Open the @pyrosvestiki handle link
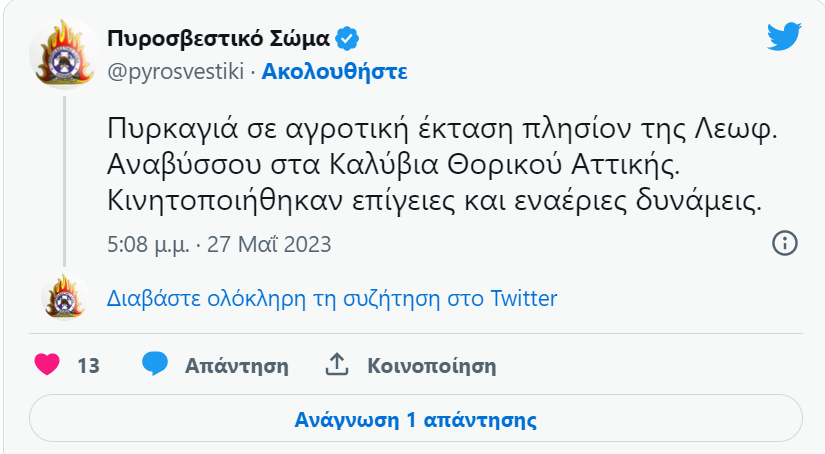 pyautogui.click(x=176, y=72)
